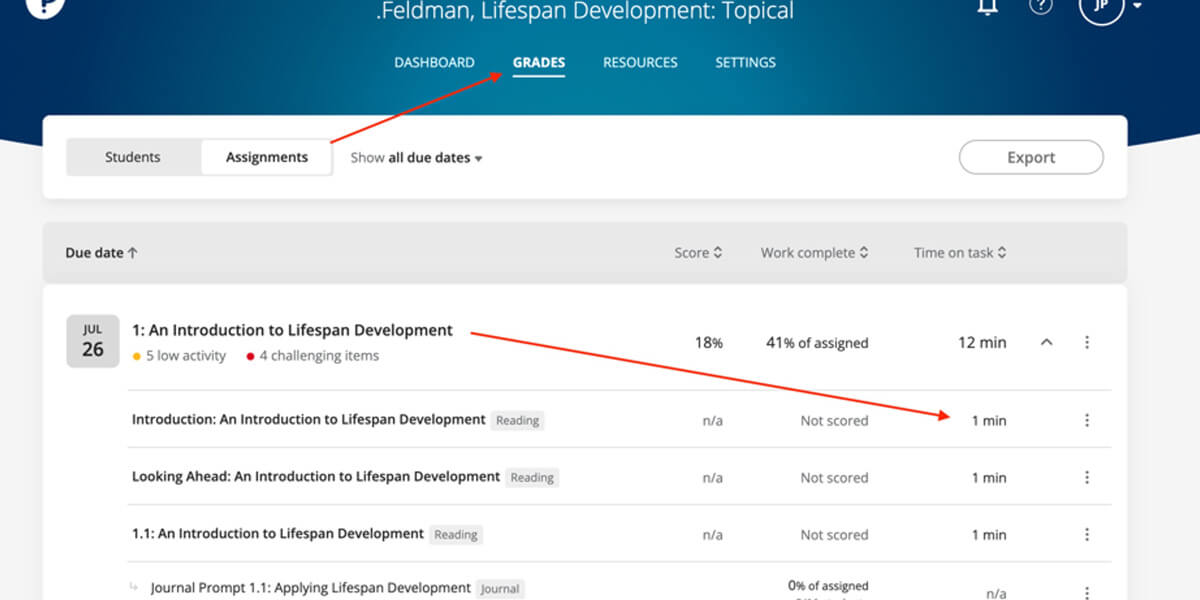This screenshot has height=600, width=1200.
Task: Open more options for chapter 1 assignment
Action: pyautogui.click(x=1087, y=342)
